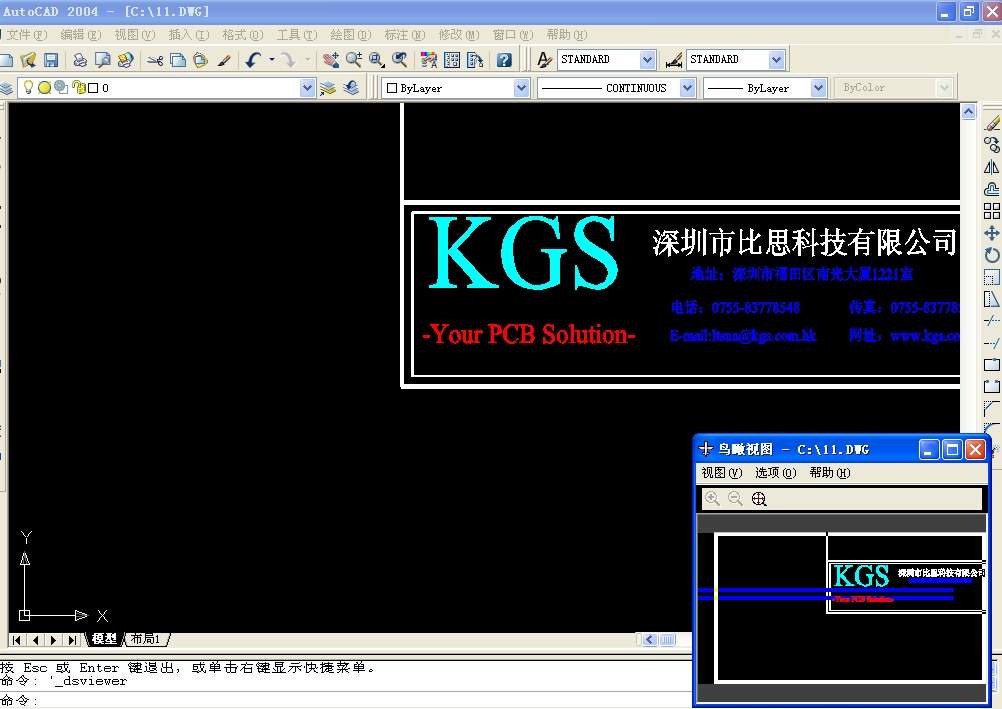Open 视图(V) menu in Aerial View window
This screenshot has height=709, width=1002.
click(722, 472)
